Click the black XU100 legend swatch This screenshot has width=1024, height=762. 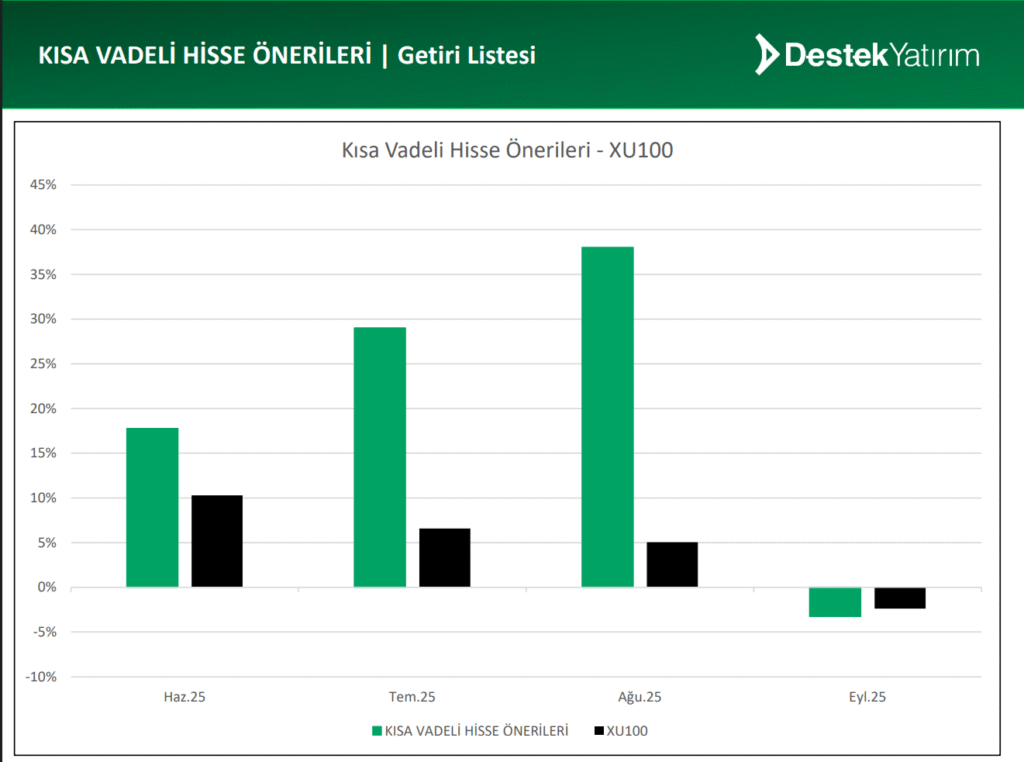click(599, 731)
